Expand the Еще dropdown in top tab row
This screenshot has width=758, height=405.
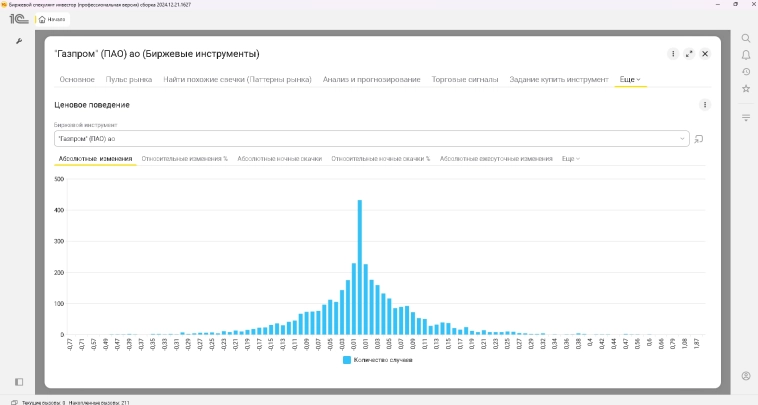coord(630,79)
